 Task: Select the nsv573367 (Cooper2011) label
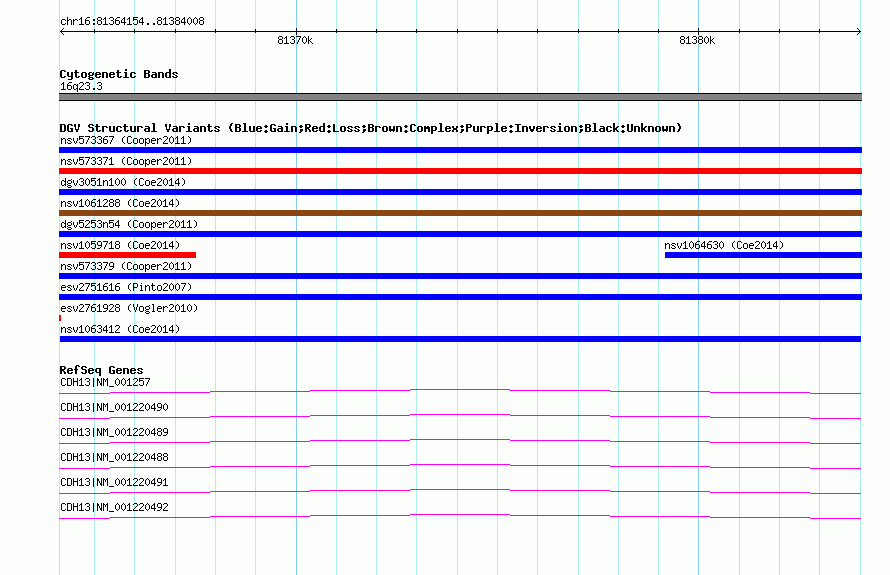[x=126, y=140]
